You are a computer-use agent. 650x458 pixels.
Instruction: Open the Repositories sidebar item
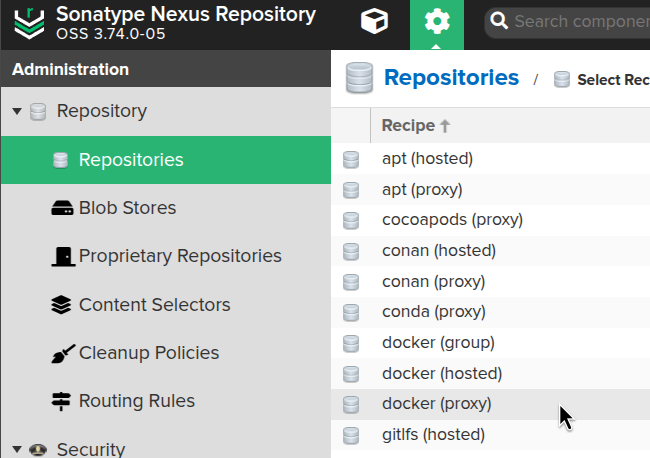point(166,160)
